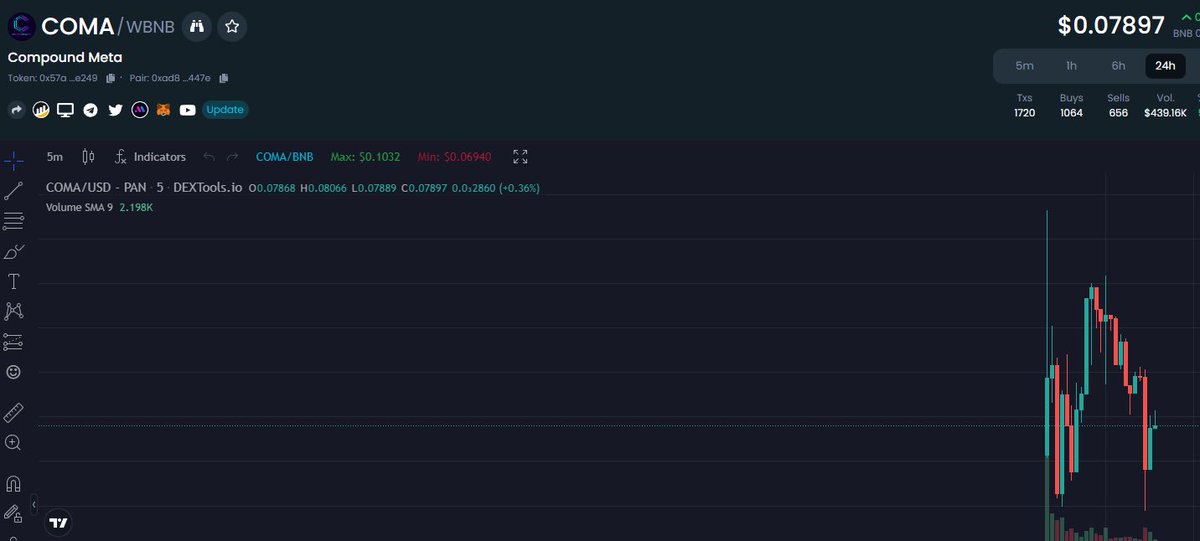Screen dimensions: 1200x541
Task: Redo last chart action
Action: coord(233,157)
